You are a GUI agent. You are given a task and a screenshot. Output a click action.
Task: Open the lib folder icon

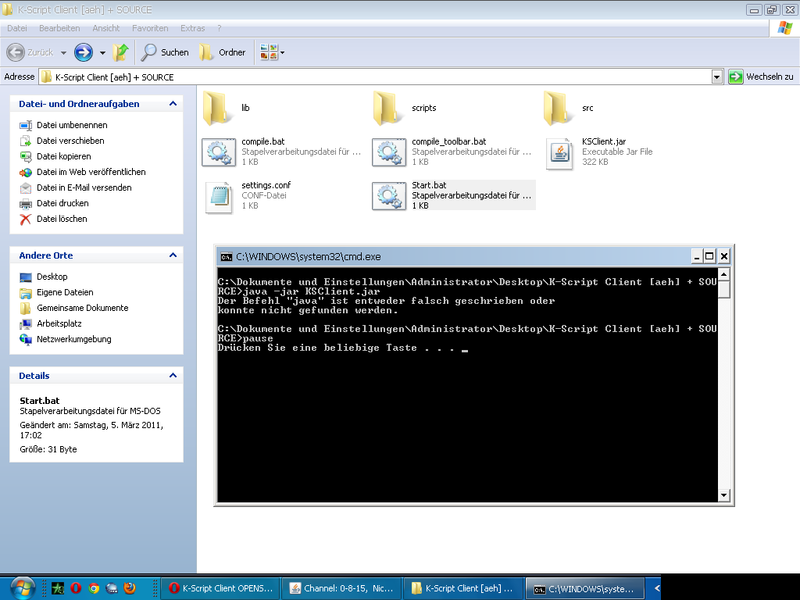216,108
